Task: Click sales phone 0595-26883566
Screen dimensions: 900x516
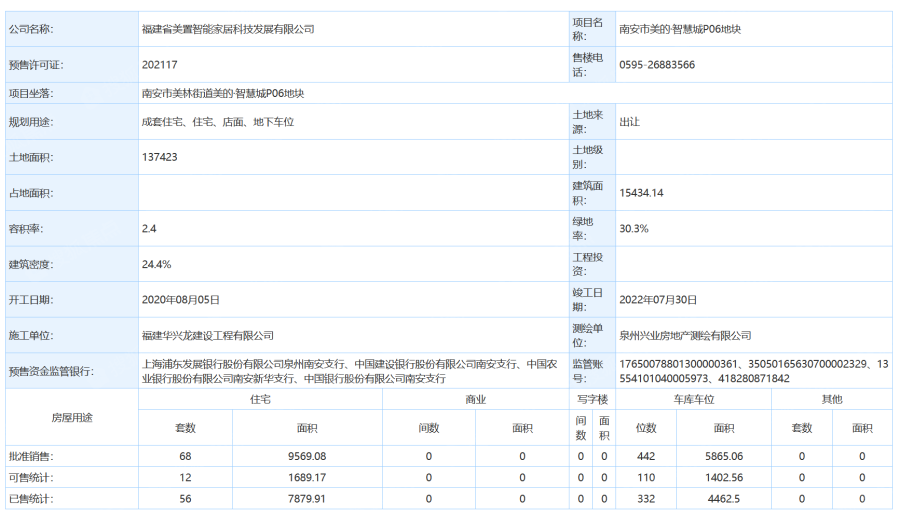Action: pos(657,65)
